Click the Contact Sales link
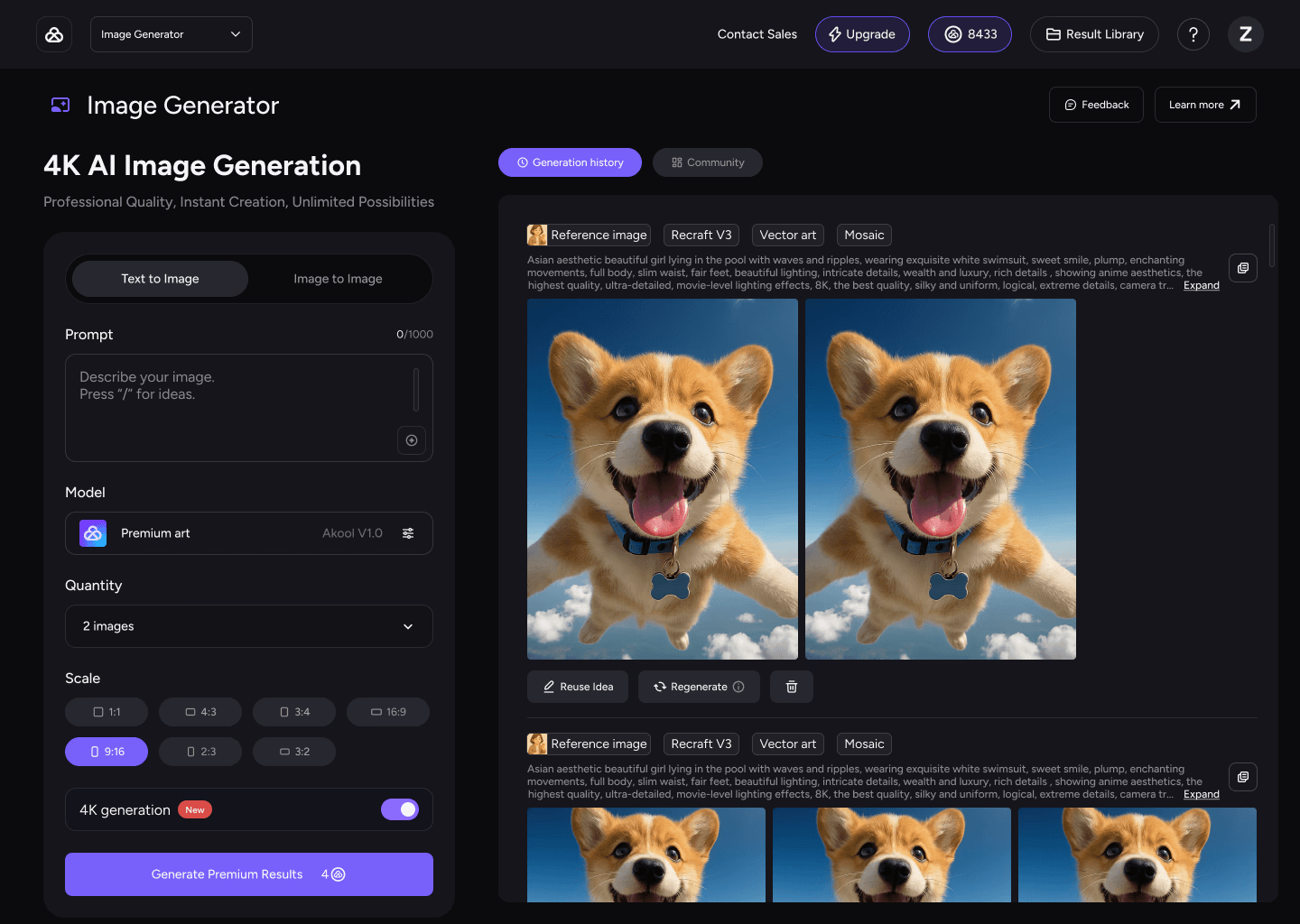The image size is (1300, 924). [757, 34]
